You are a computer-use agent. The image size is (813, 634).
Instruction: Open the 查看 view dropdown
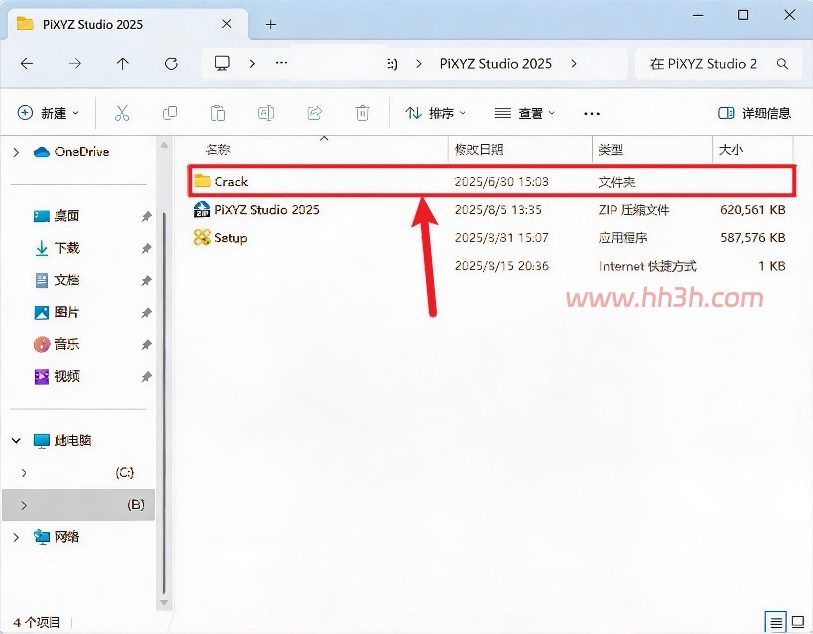[x=524, y=113]
